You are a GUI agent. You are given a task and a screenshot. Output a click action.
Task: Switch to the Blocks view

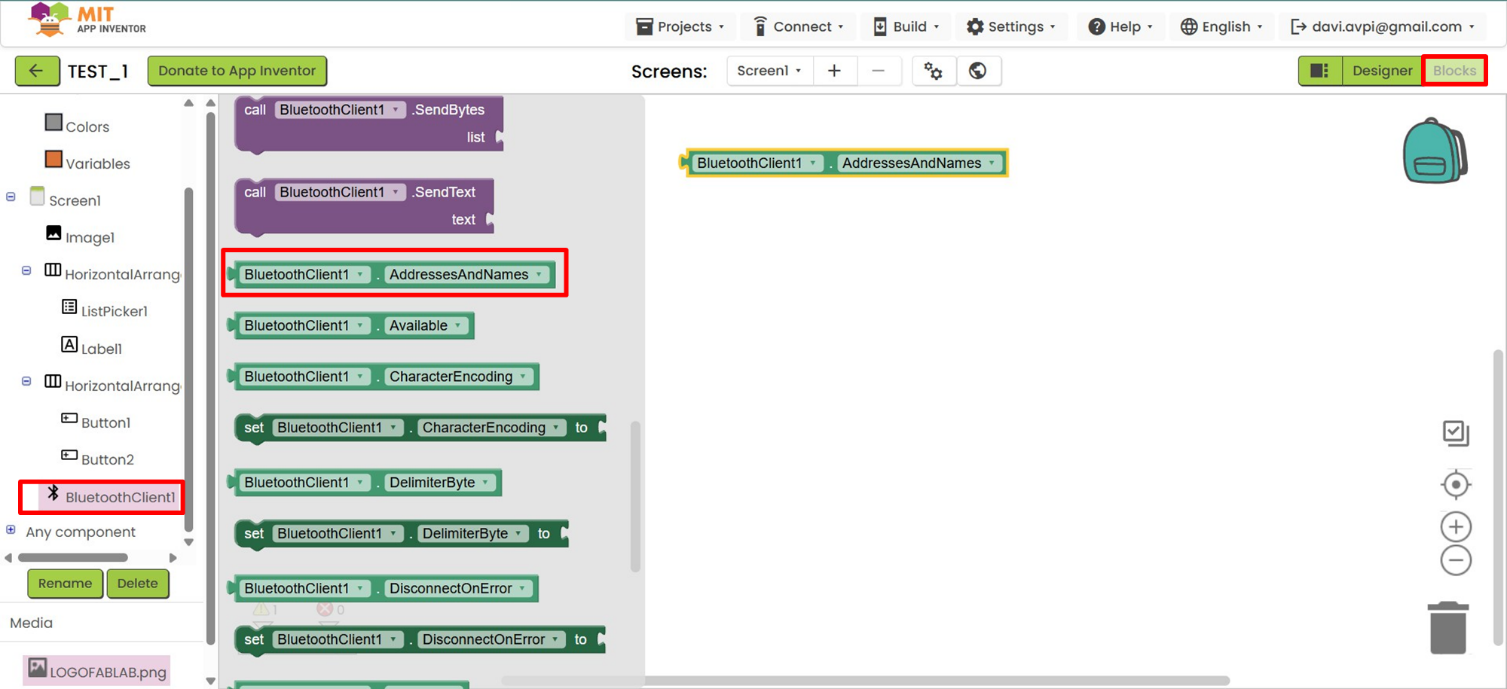(x=1454, y=71)
